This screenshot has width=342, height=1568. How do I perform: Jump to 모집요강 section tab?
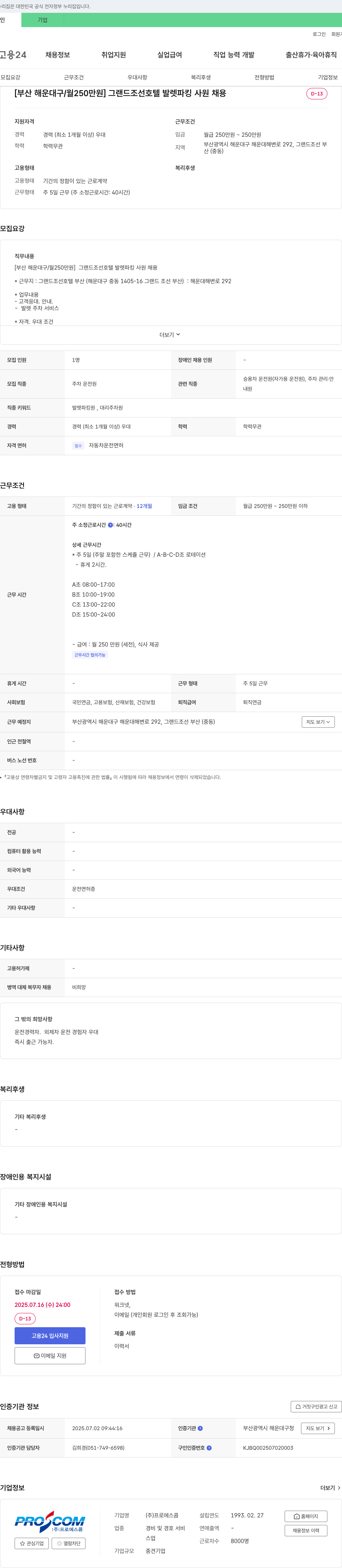10,77
